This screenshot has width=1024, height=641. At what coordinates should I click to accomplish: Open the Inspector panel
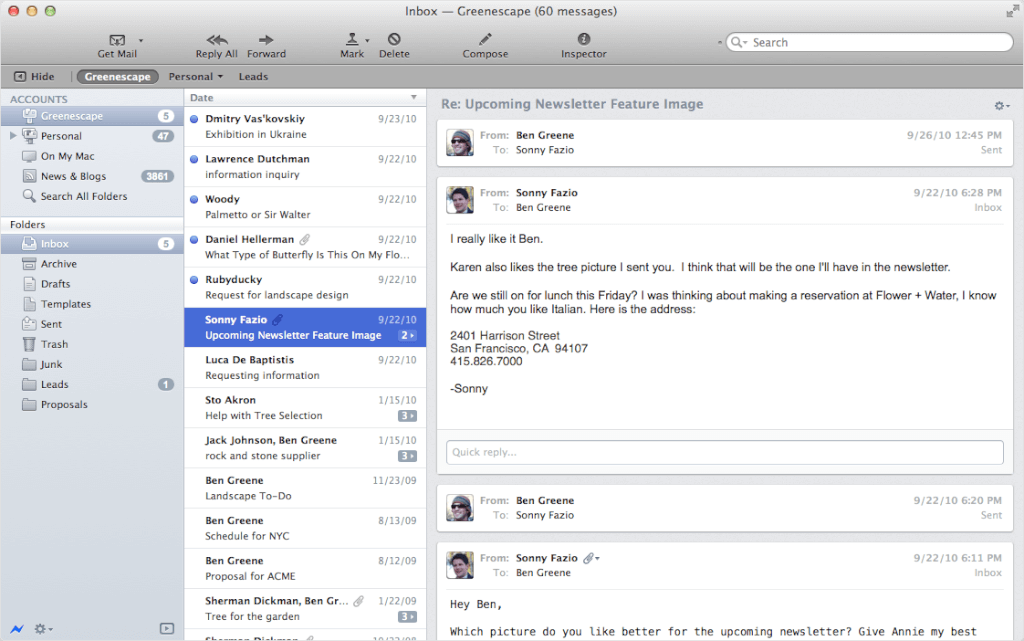(584, 40)
